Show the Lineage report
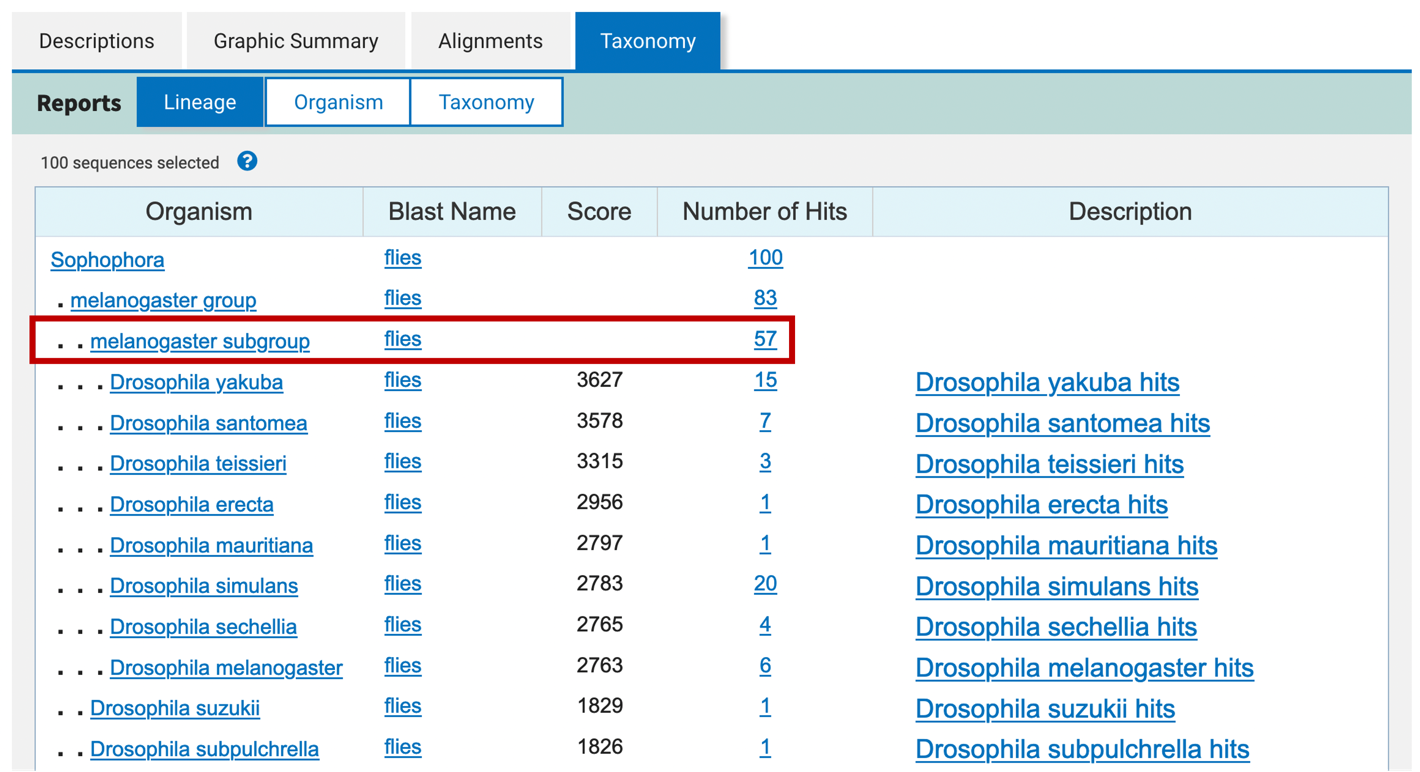The width and height of the screenshot is (1420, 772). [200, 102]
